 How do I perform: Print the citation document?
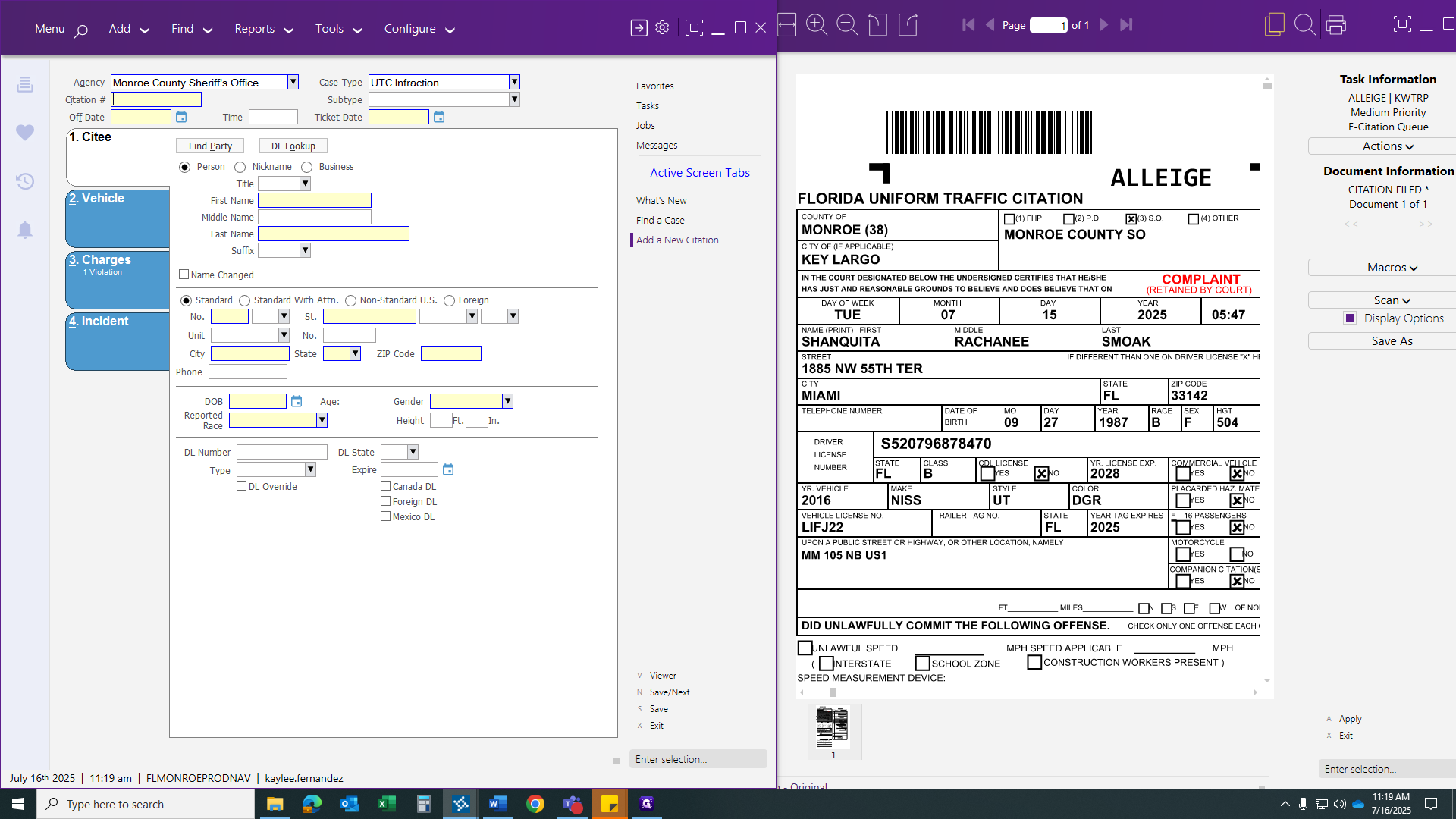coord(1336,25)
